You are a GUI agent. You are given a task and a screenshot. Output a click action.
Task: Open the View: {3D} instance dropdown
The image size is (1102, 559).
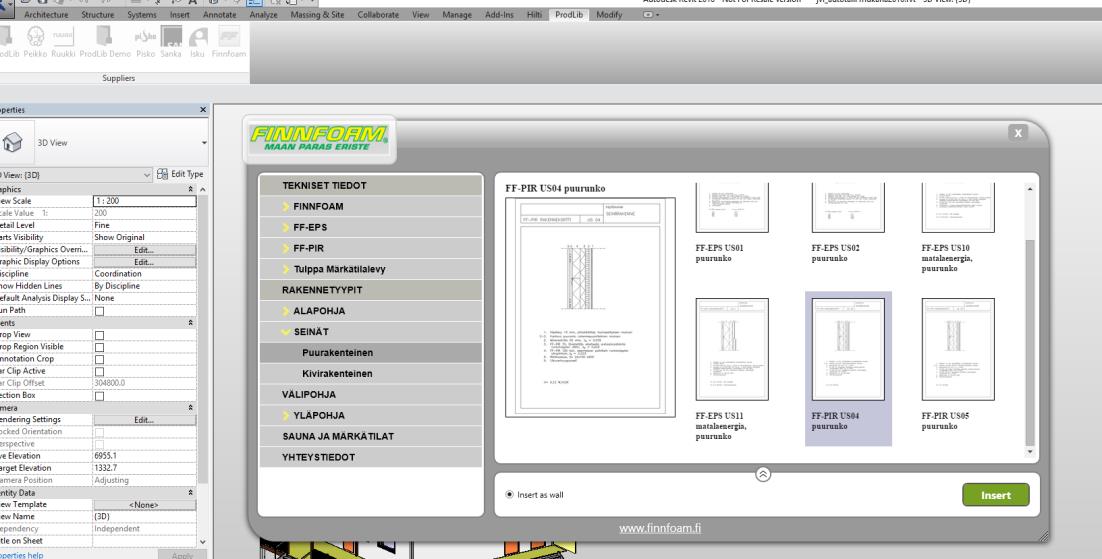[x=147, y=174]
